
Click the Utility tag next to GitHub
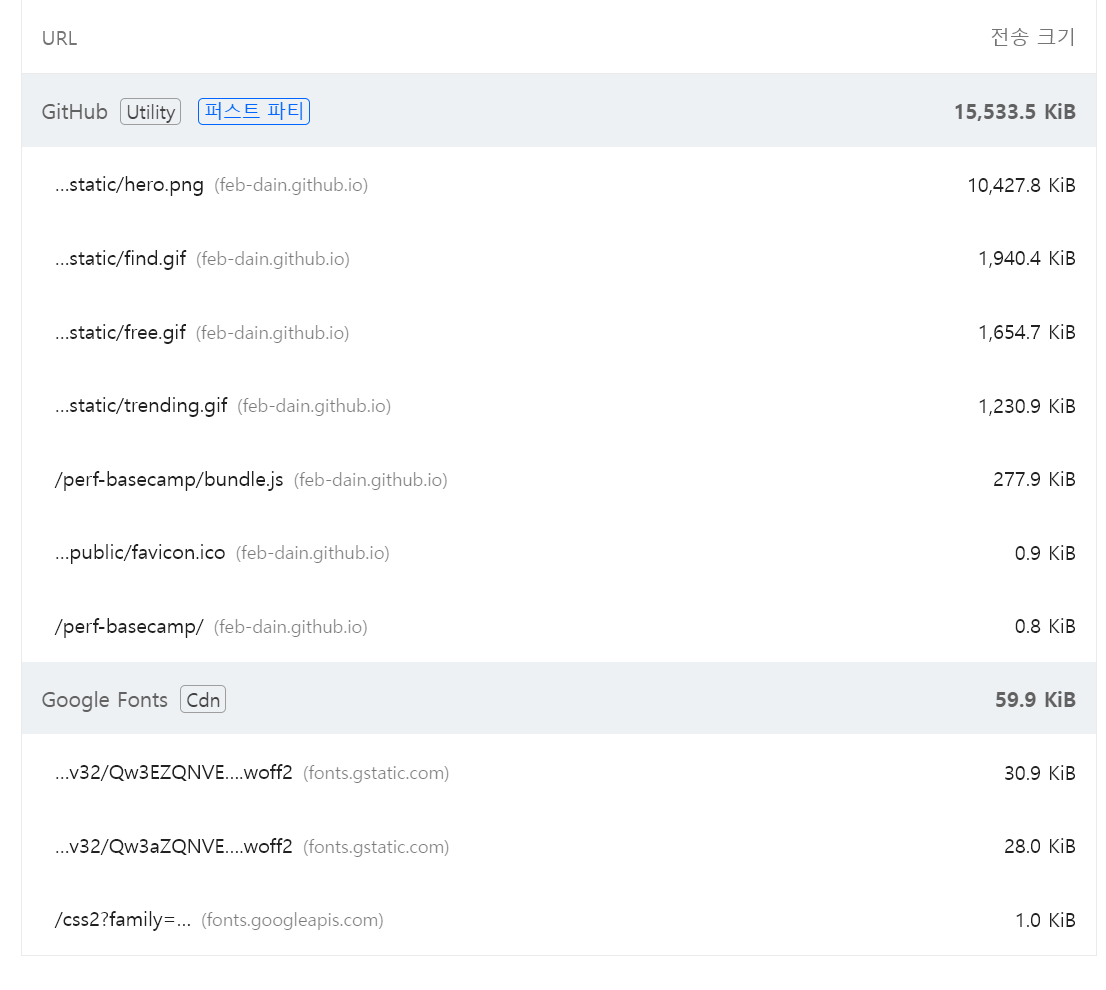point(150,111)
